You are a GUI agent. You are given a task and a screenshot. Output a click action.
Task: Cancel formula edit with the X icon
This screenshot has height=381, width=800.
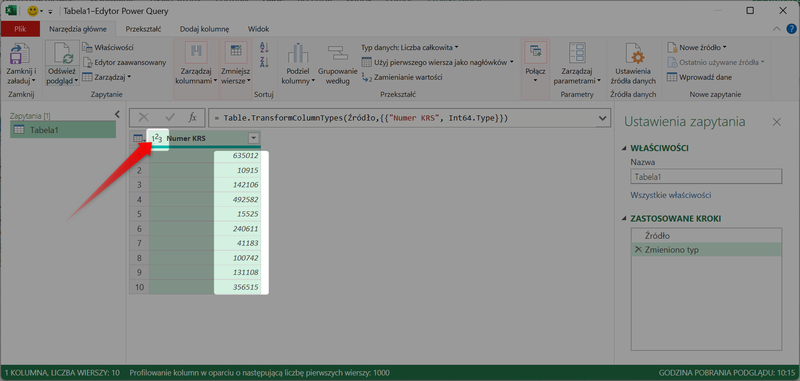tap(144, 117)
